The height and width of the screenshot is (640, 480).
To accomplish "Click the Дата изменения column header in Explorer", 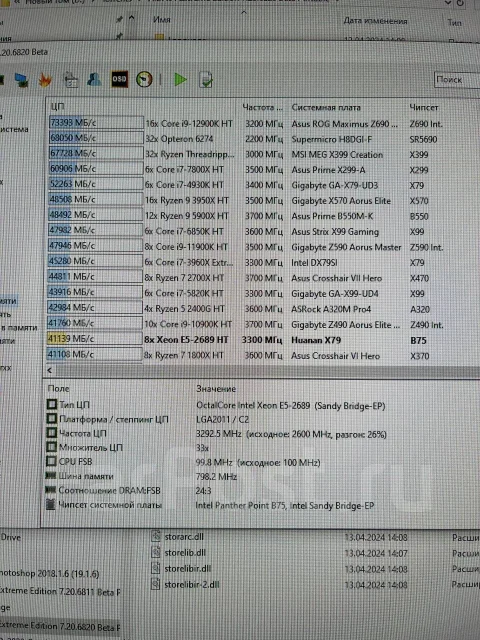I will 376,21.
